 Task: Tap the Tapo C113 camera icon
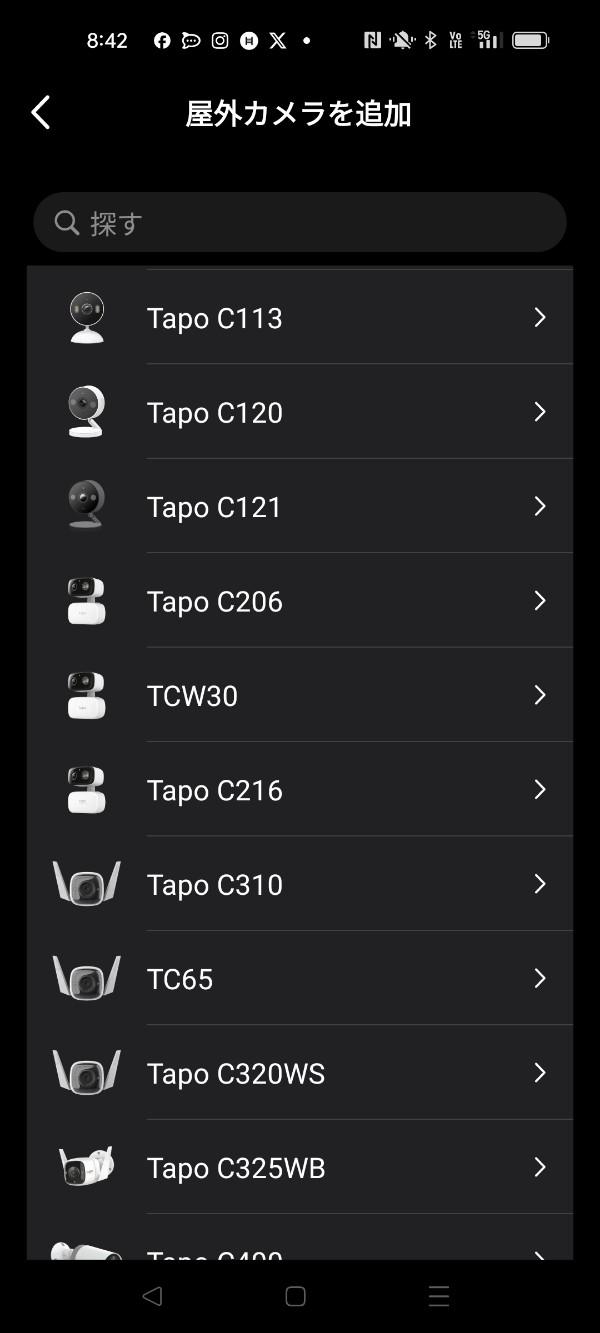point(87,318)
